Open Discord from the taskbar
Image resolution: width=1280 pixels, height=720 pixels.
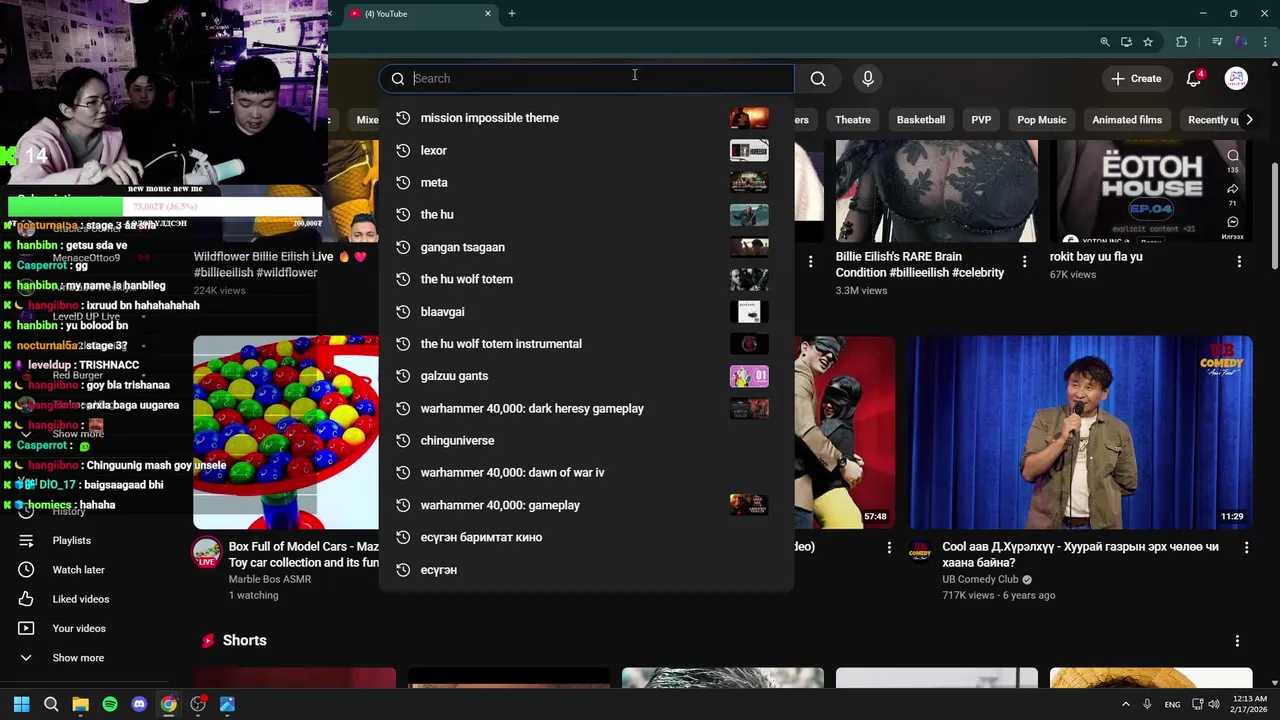pos(139,704)
